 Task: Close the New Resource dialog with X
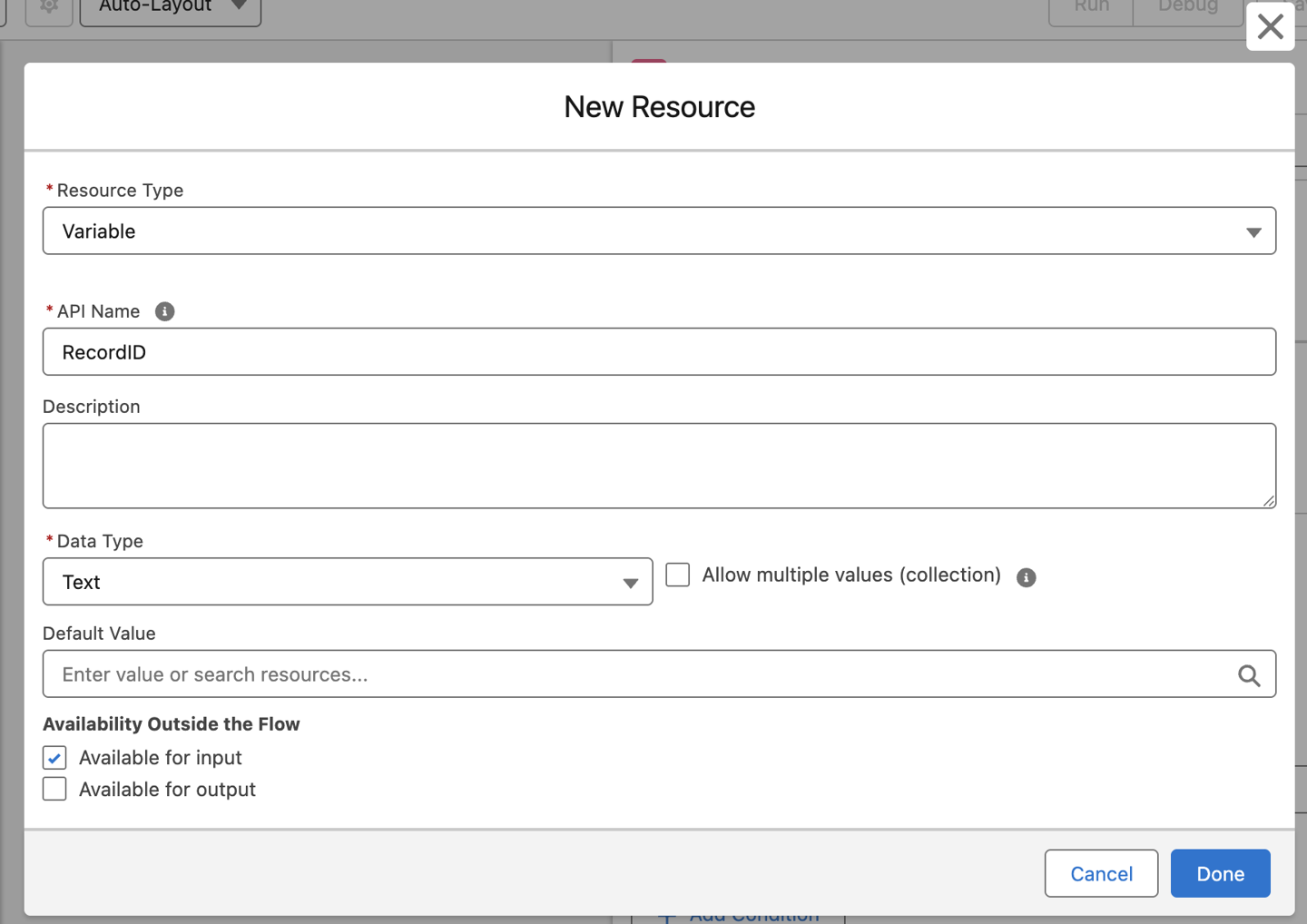pos(1270,26)
